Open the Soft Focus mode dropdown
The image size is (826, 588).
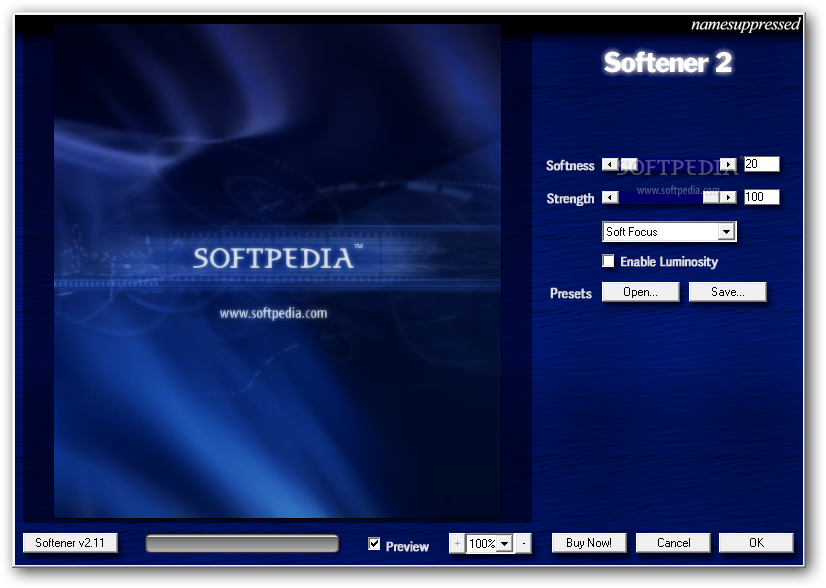[x=726, y=232]
